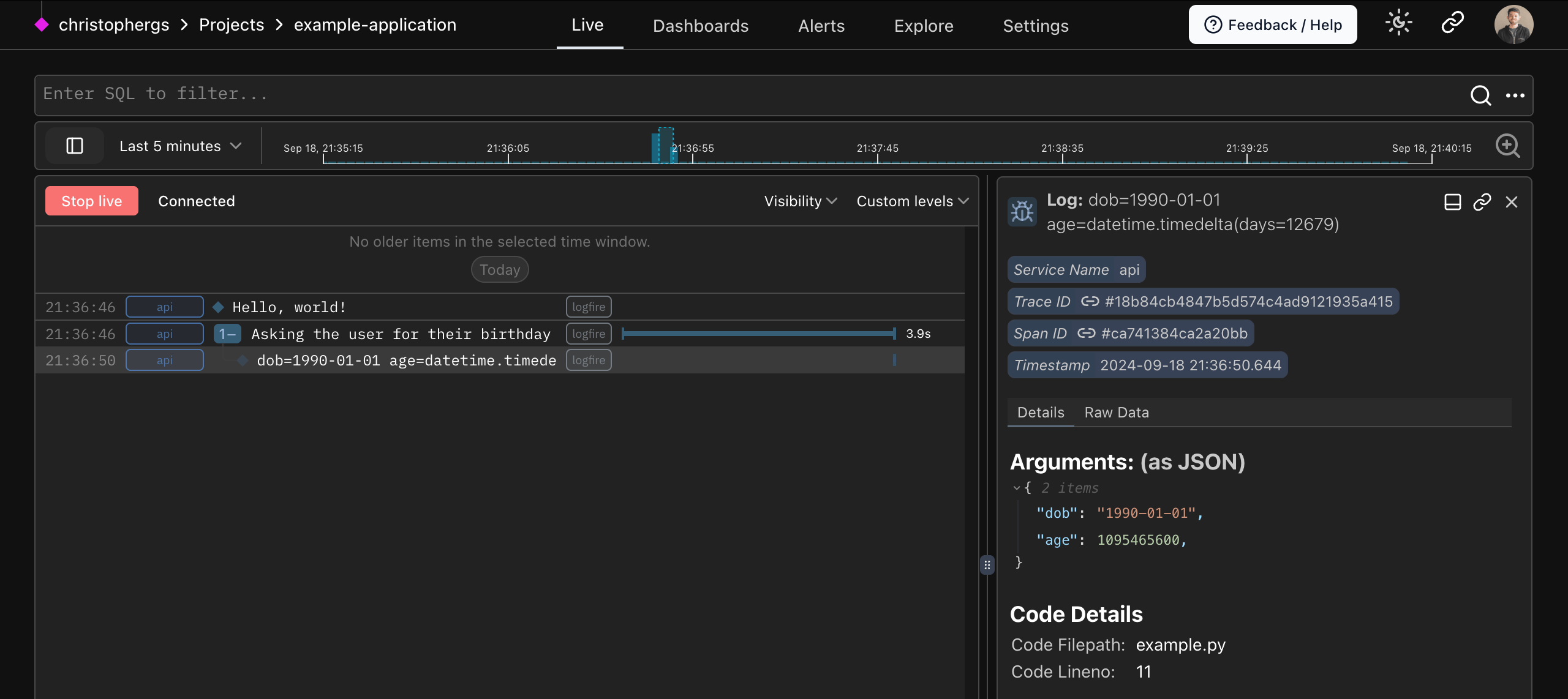Open the Last 5 minutes time range dropdown

180,146
